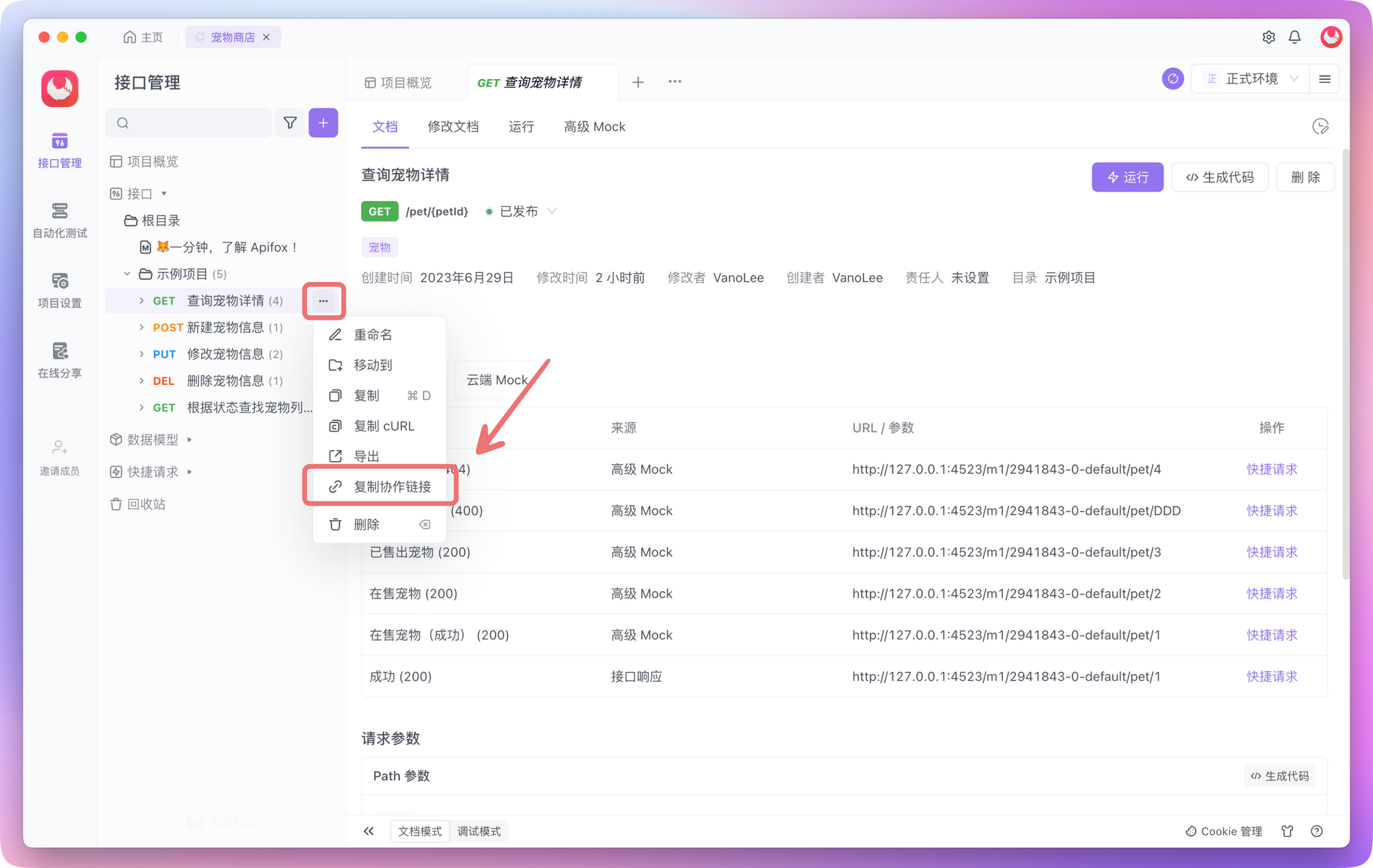Click the shirt theme icon in footer

[1287, 831]
